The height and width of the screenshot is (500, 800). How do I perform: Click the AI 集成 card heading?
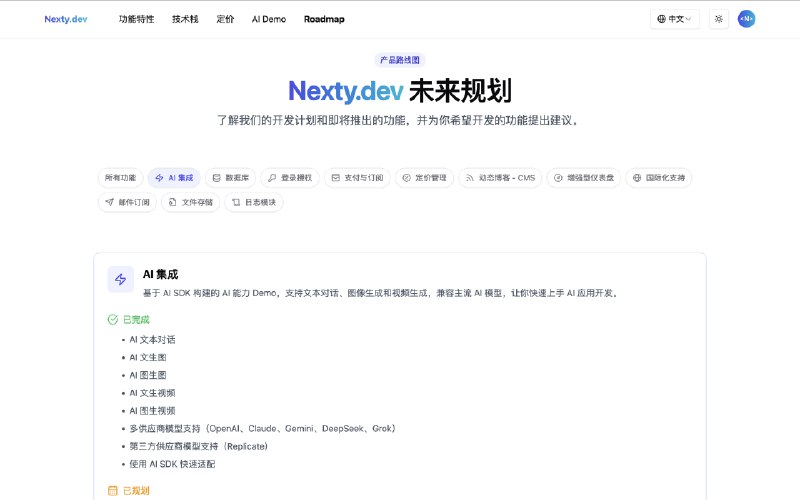[x=160, y=274]
